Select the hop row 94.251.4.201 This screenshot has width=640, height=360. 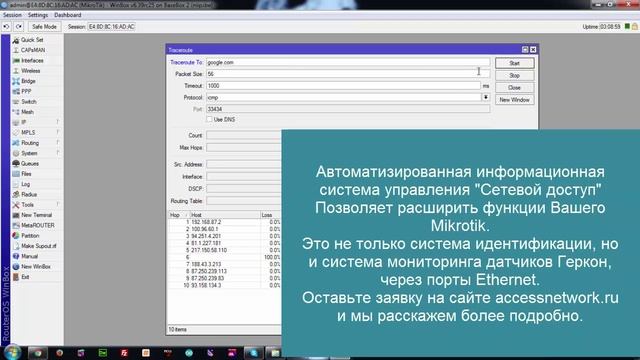[x=224, y=236]
